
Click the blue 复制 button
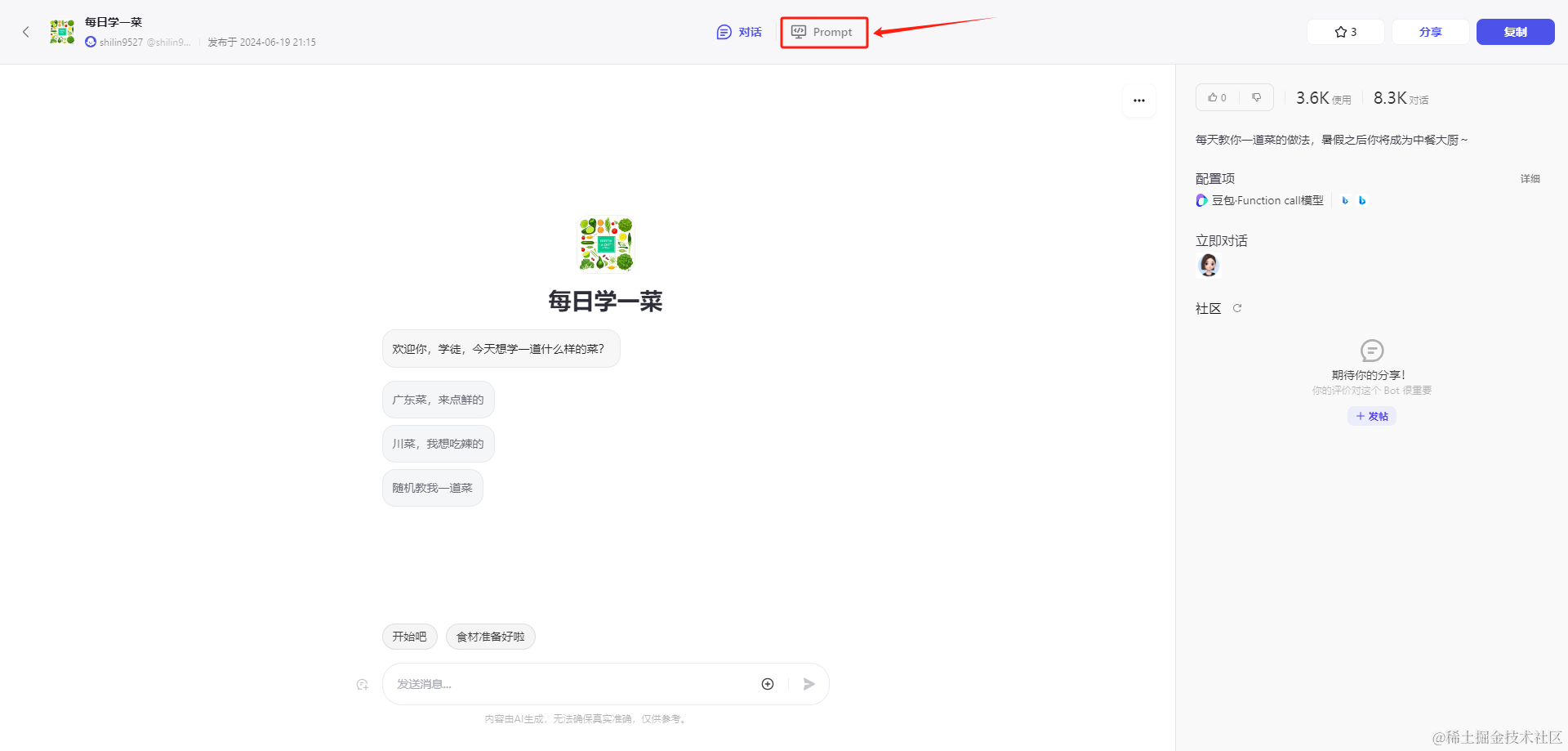(1515, 32)
